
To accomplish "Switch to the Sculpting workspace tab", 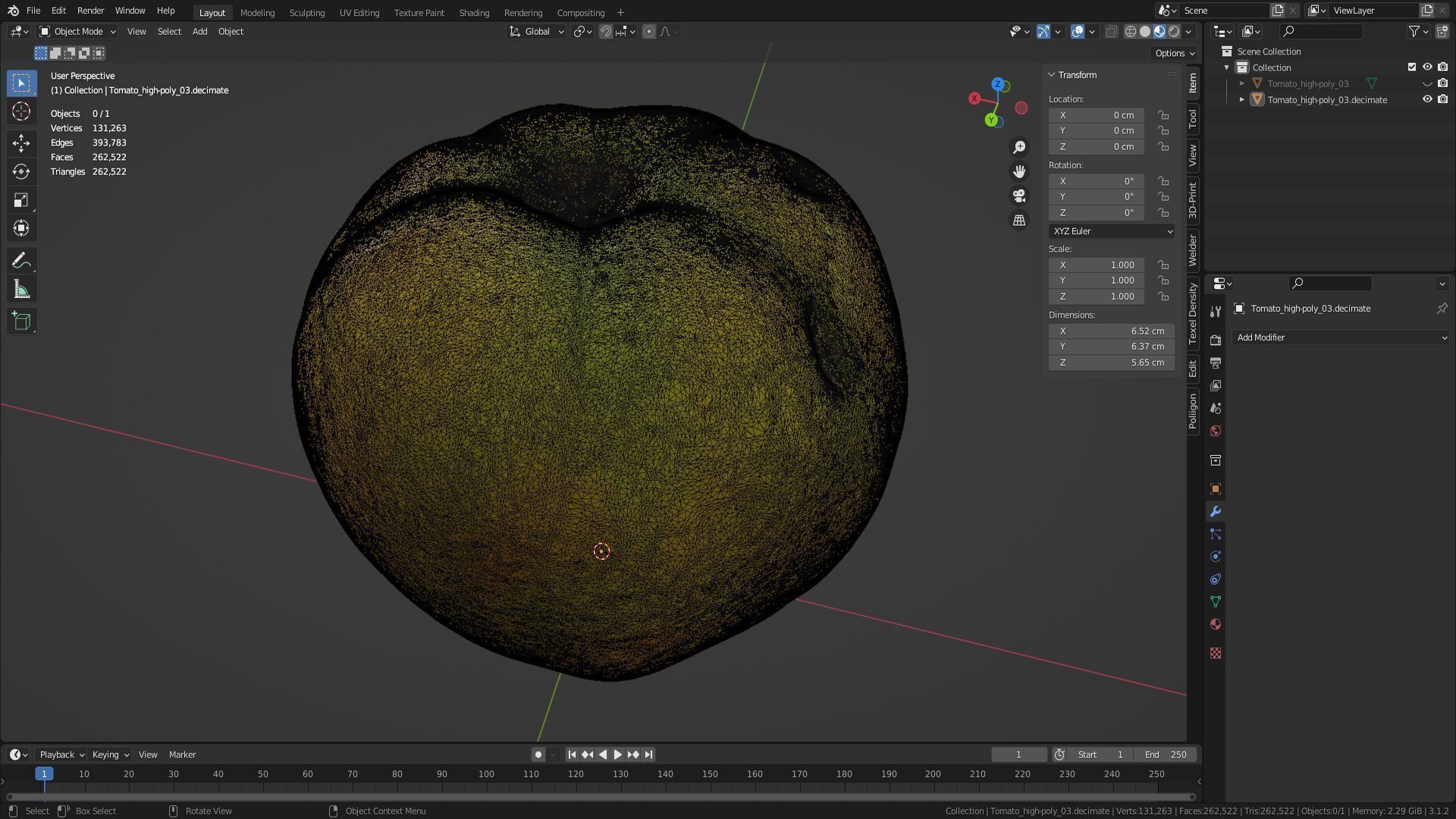I will (x=307, y=13).
